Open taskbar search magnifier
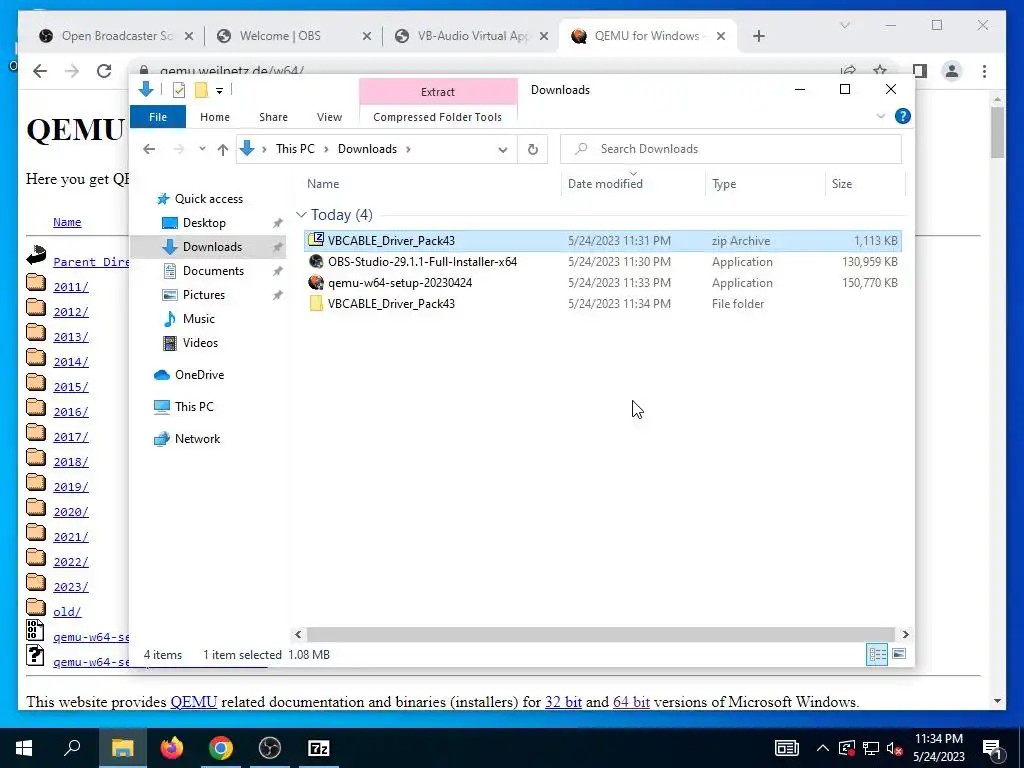1024x768 pixels. tap(72, 748)
